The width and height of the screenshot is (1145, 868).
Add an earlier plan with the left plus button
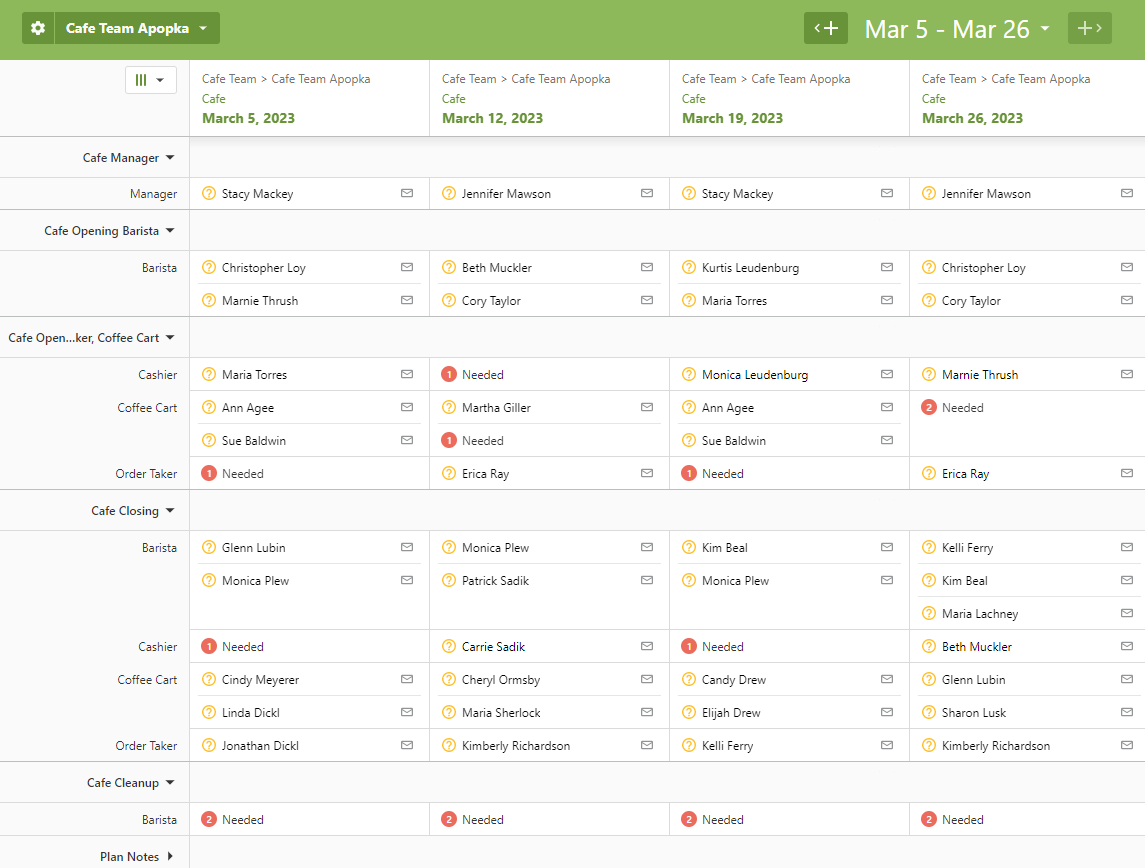(826, 28)
